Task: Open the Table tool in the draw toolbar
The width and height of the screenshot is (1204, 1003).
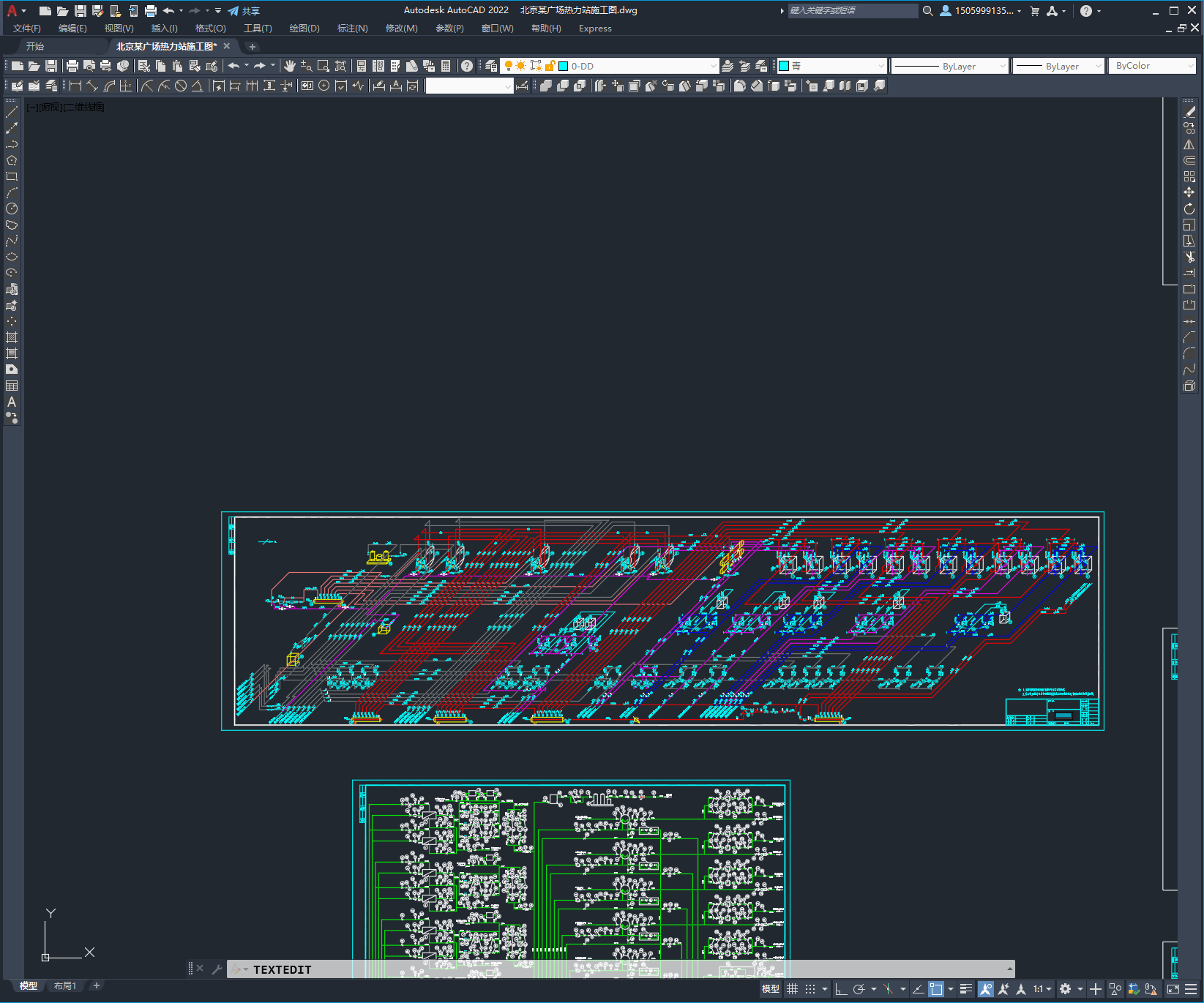Action: 12,386
